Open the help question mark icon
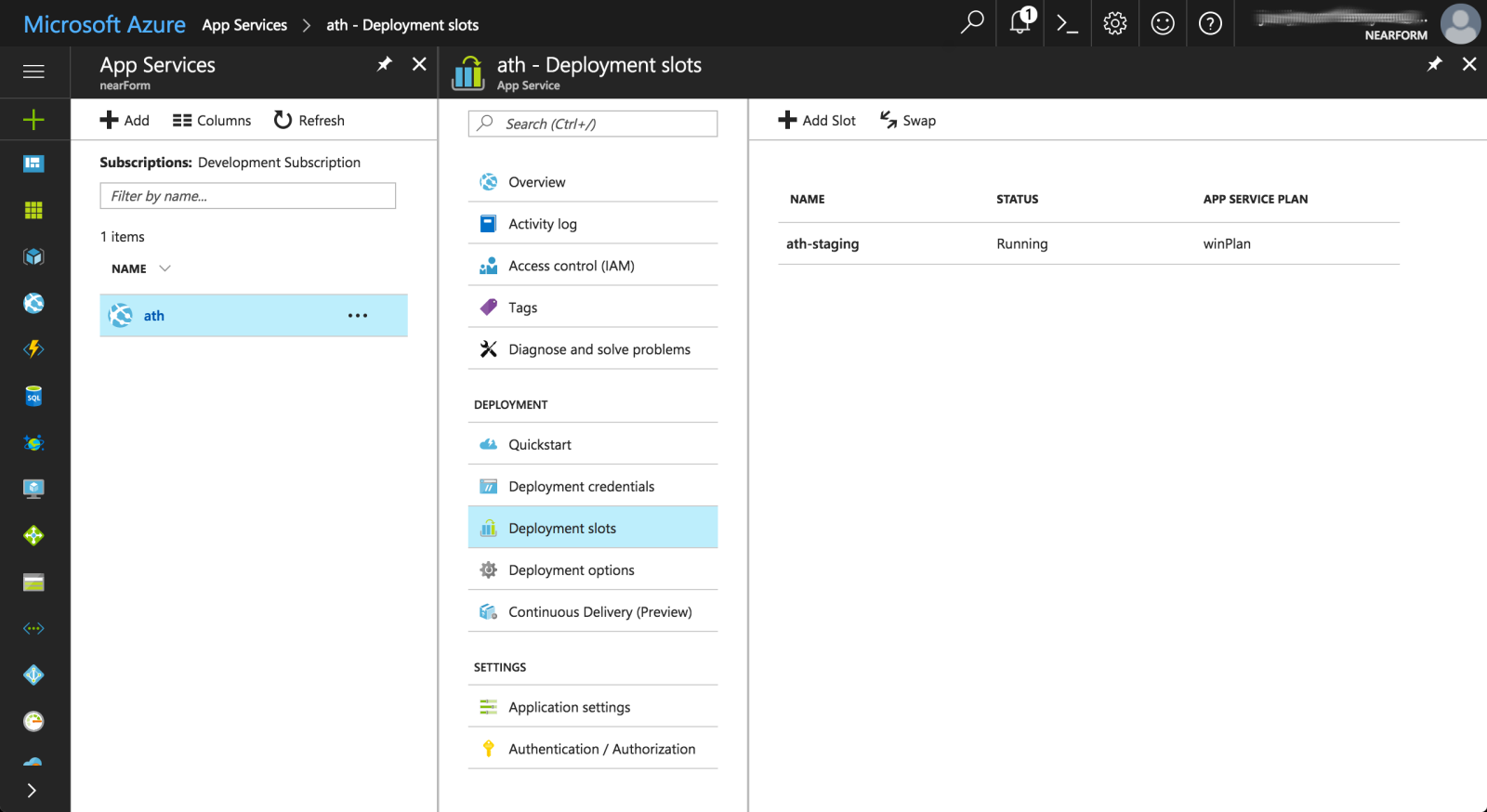 tap(1210, 23)
